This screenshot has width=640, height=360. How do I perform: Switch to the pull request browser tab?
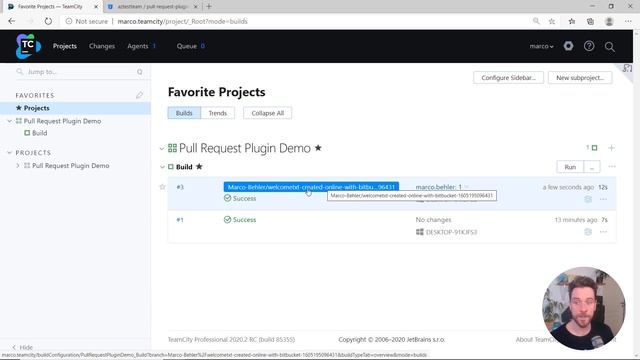(152, 7)
